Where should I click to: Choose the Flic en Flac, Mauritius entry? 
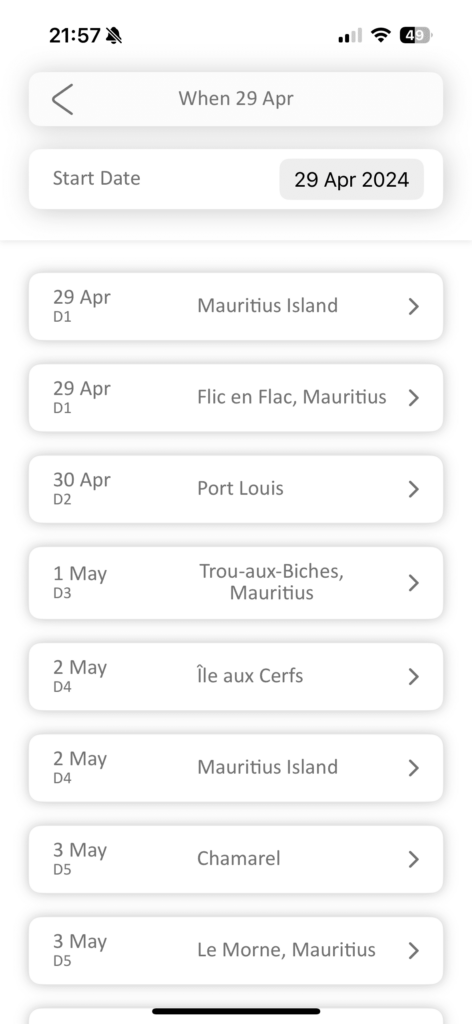point(236,398)
